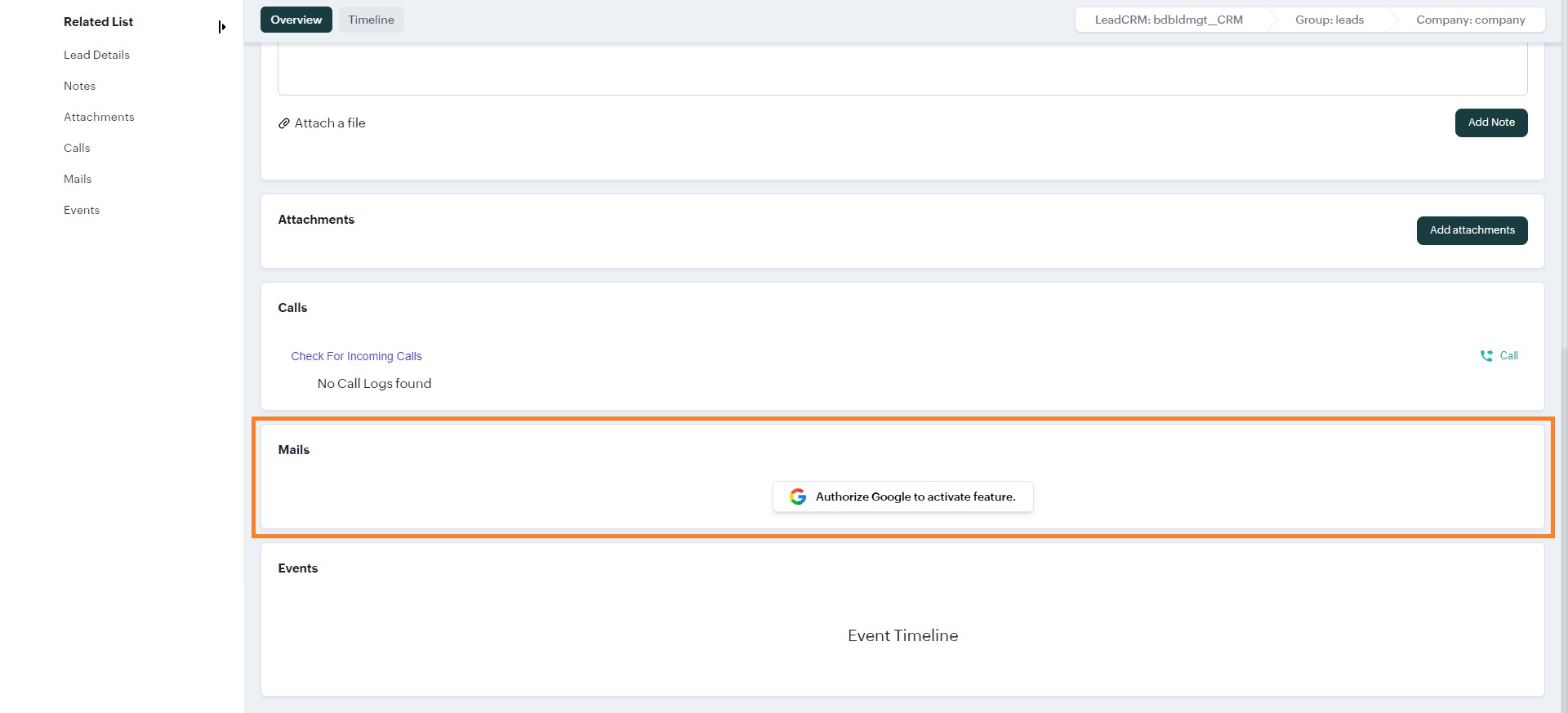Open Events in Related List sidebar
This screenshot has height=713, width=1568.
(x=82, y=210)
